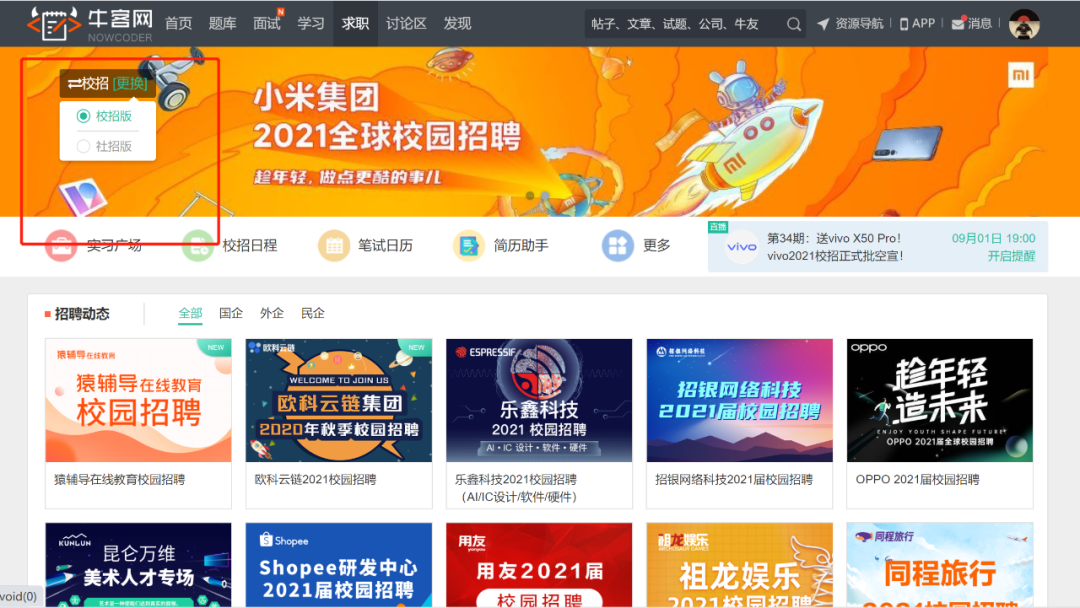Screen dimensions: 1080x608
Task: Open 更多 grid icon
Action: [x=618, y=245]
